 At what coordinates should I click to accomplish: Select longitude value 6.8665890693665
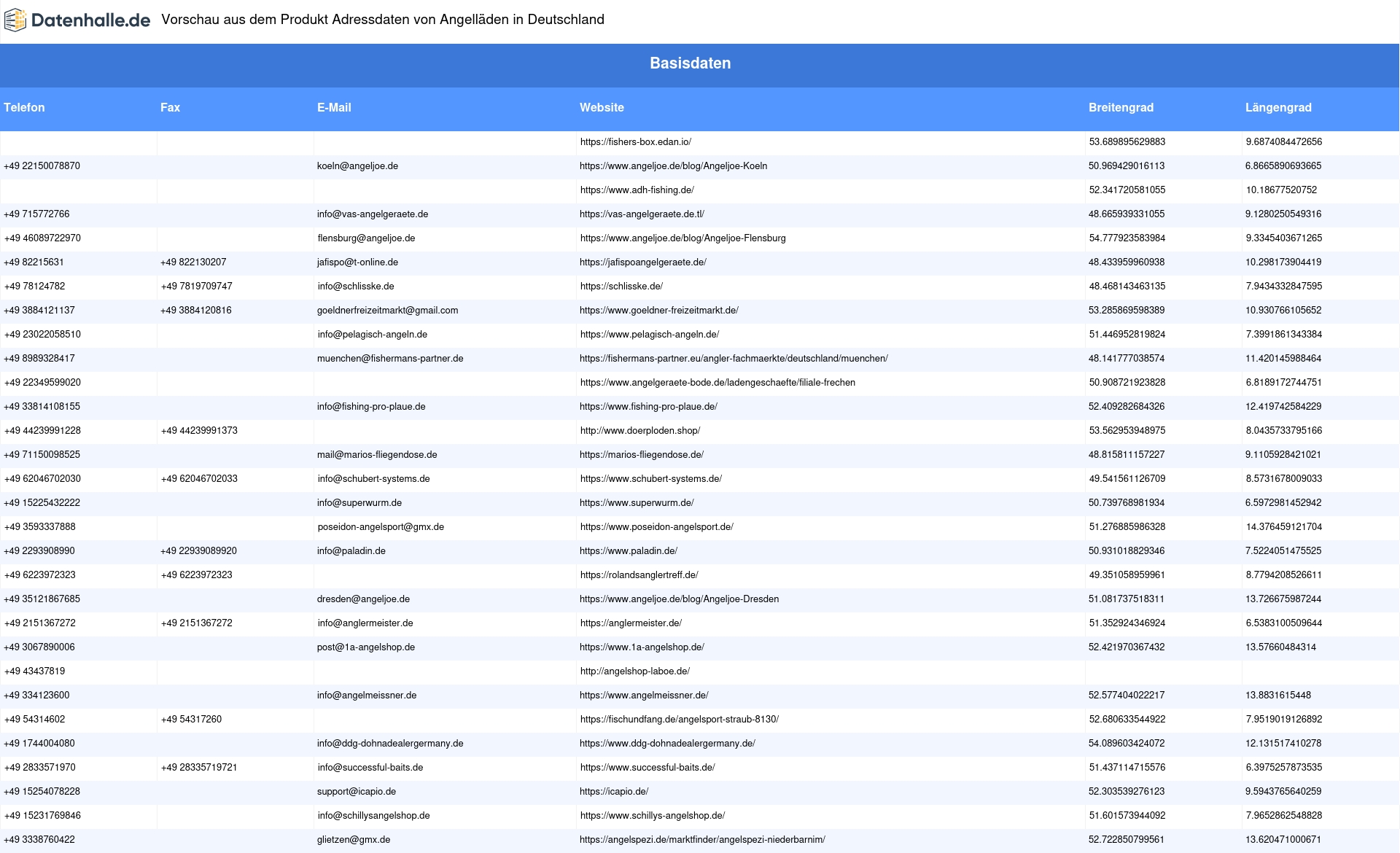click(x=1283, y=166)
